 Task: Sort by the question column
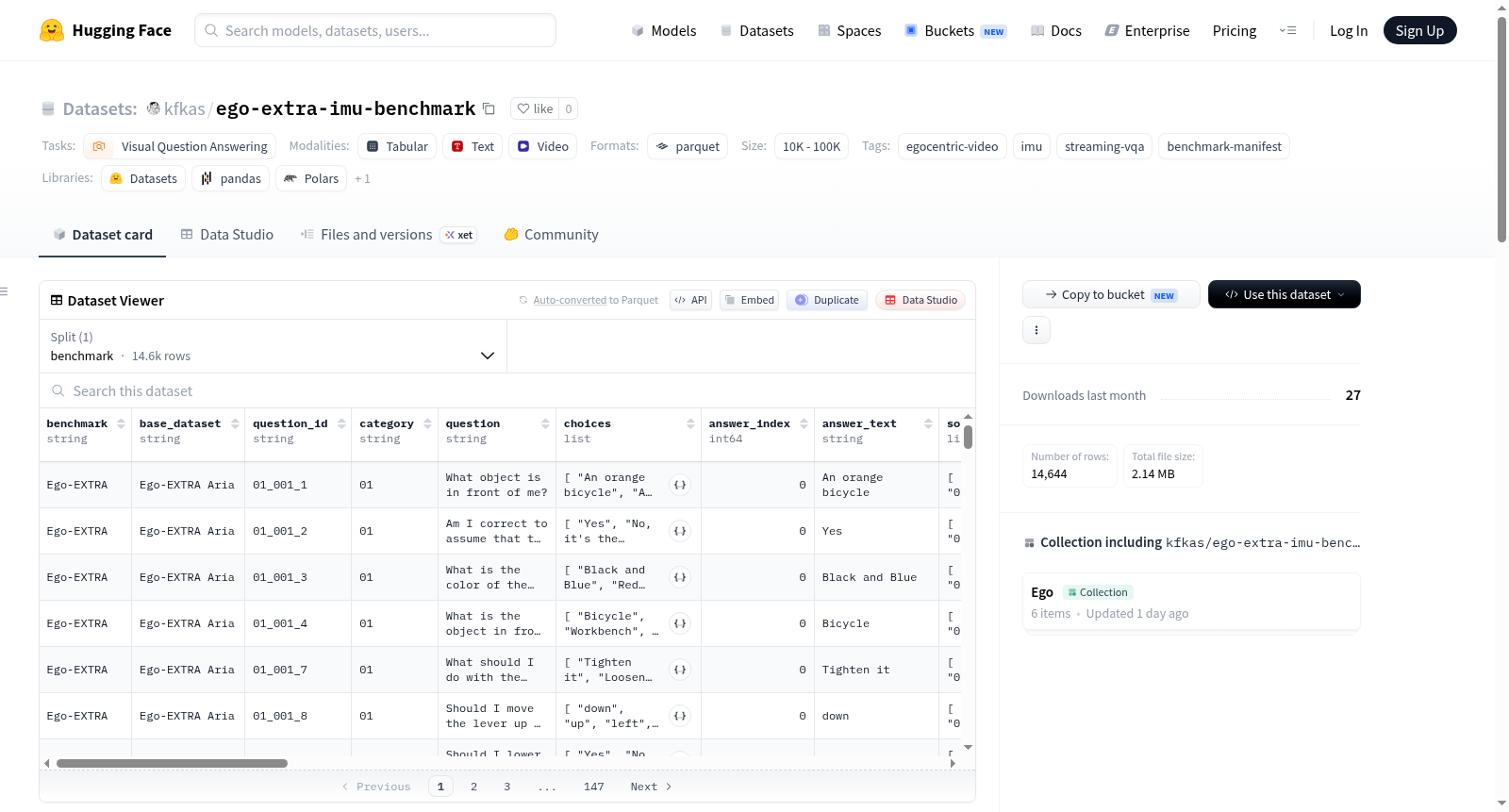(545, 424)
